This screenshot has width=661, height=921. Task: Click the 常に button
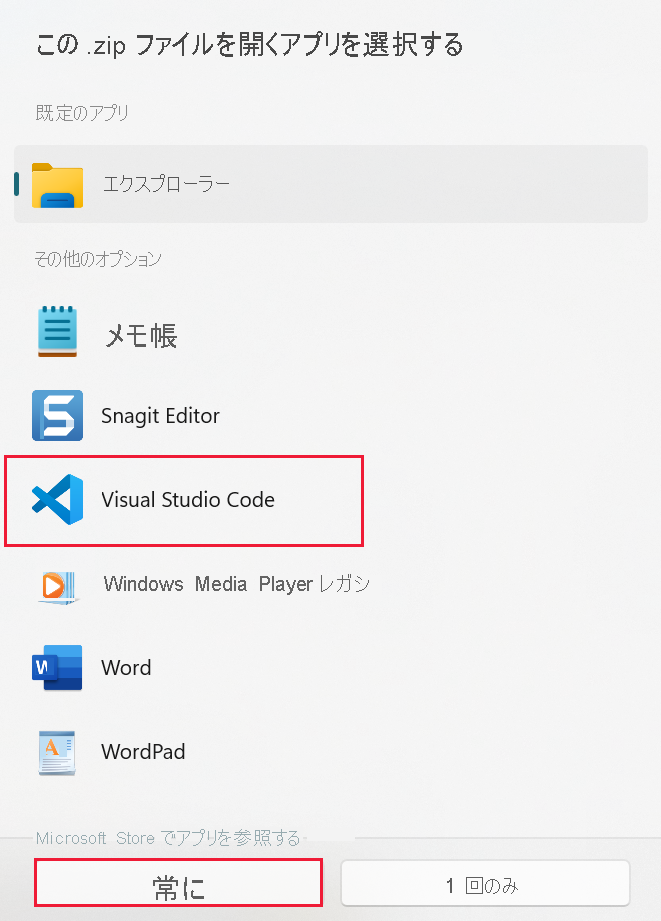click(179, 883)
